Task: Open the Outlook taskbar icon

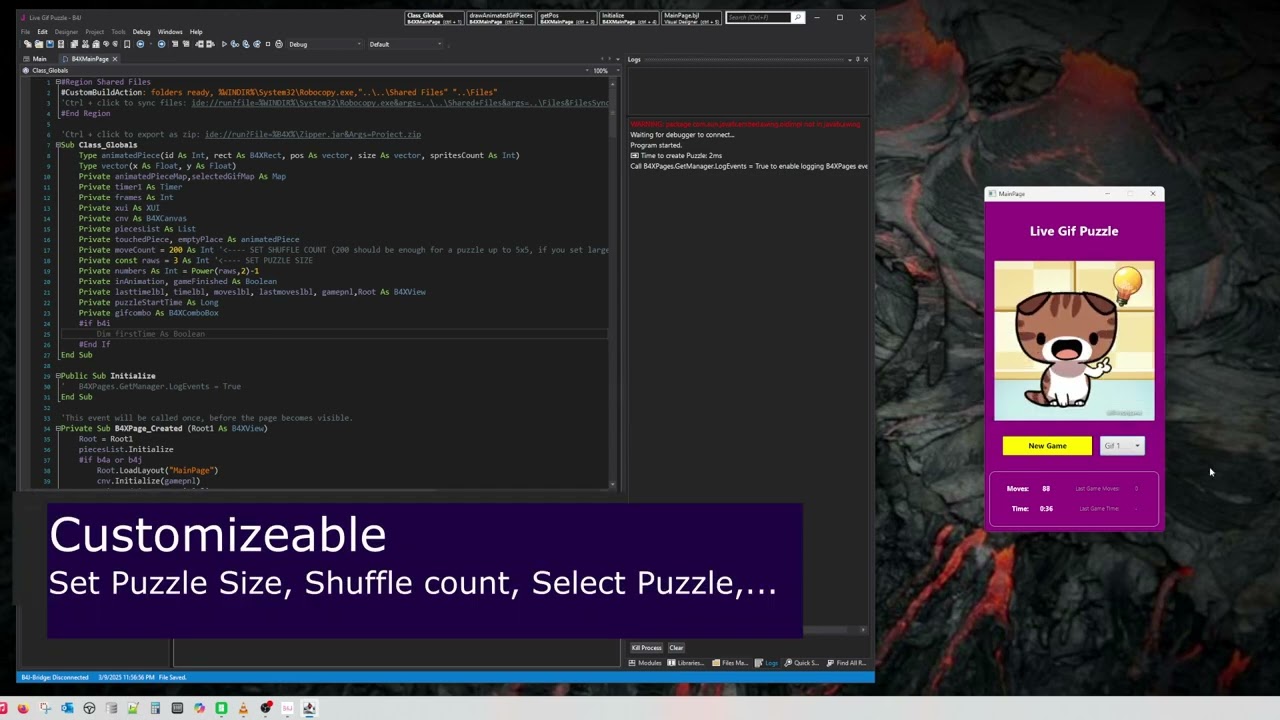Action: [67, 708]
